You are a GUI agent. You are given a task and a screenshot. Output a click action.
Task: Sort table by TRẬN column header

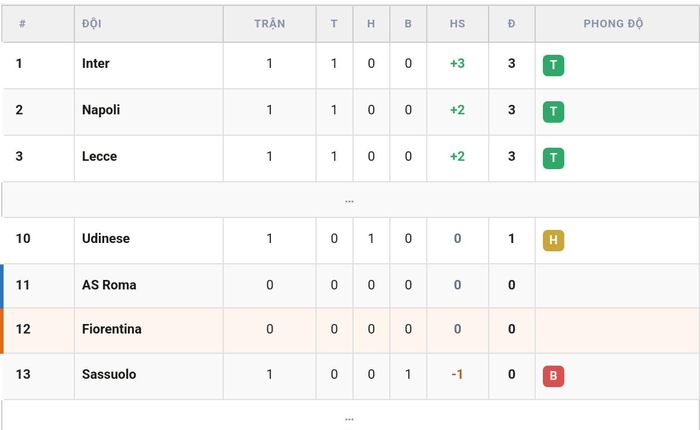click(270, 24)
